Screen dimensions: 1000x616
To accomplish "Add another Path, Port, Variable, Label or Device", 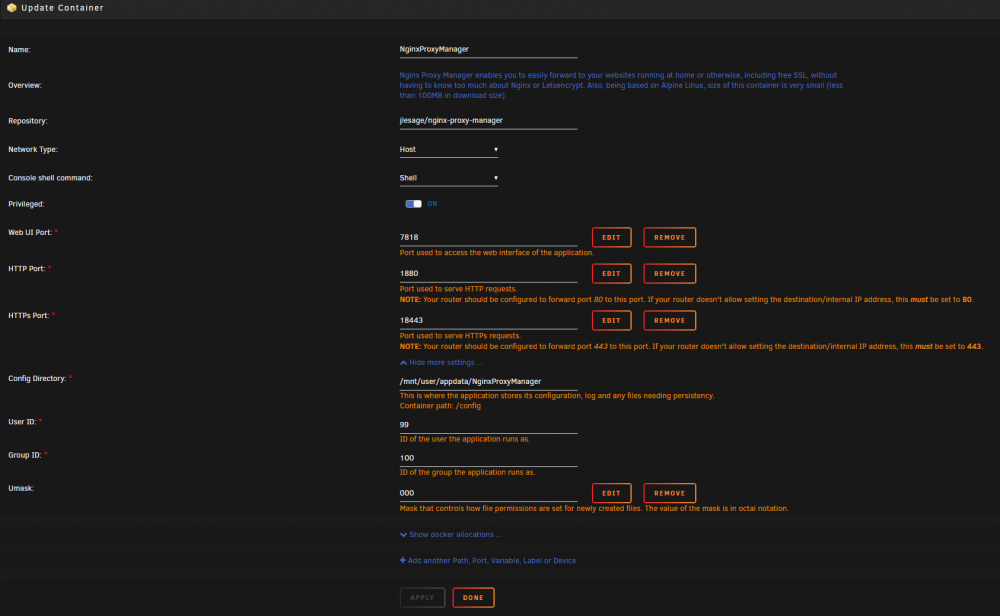I will pos(488,561).
